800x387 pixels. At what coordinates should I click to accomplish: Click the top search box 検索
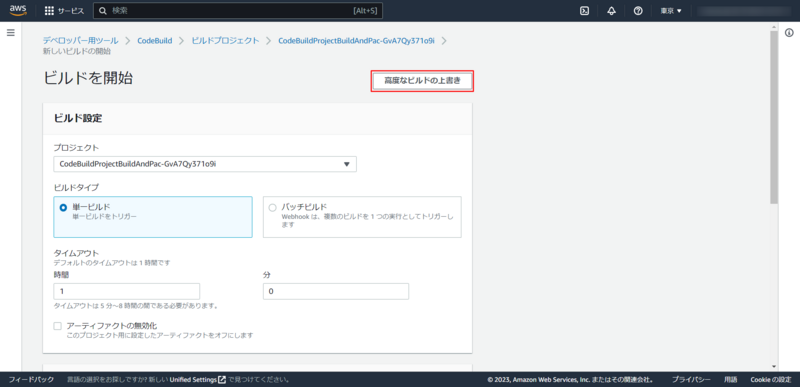238,11
